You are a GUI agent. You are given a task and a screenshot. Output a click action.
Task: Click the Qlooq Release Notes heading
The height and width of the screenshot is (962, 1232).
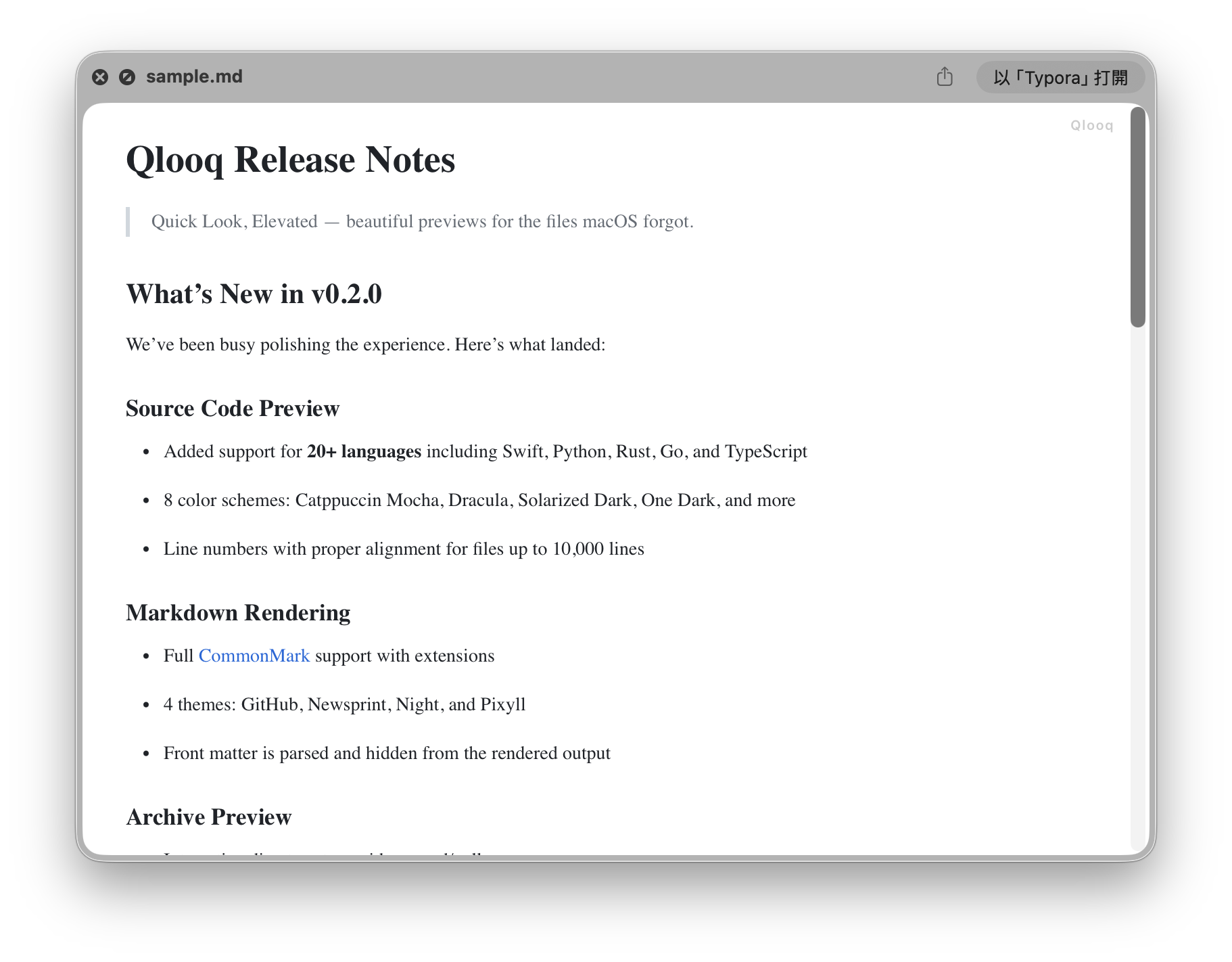pos(289,160)
